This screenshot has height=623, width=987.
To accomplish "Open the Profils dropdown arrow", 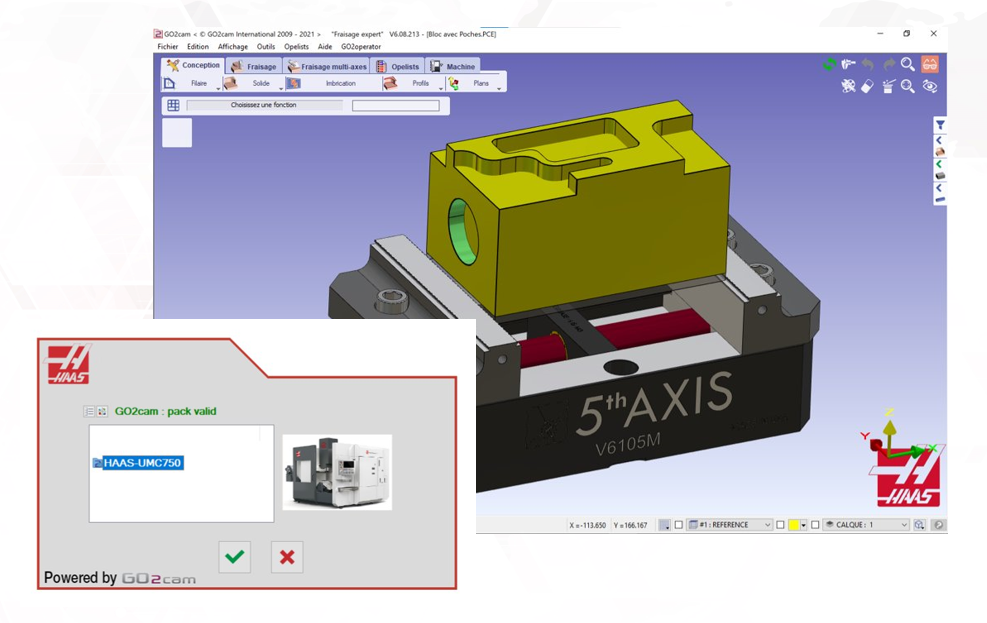I will 441,88.
